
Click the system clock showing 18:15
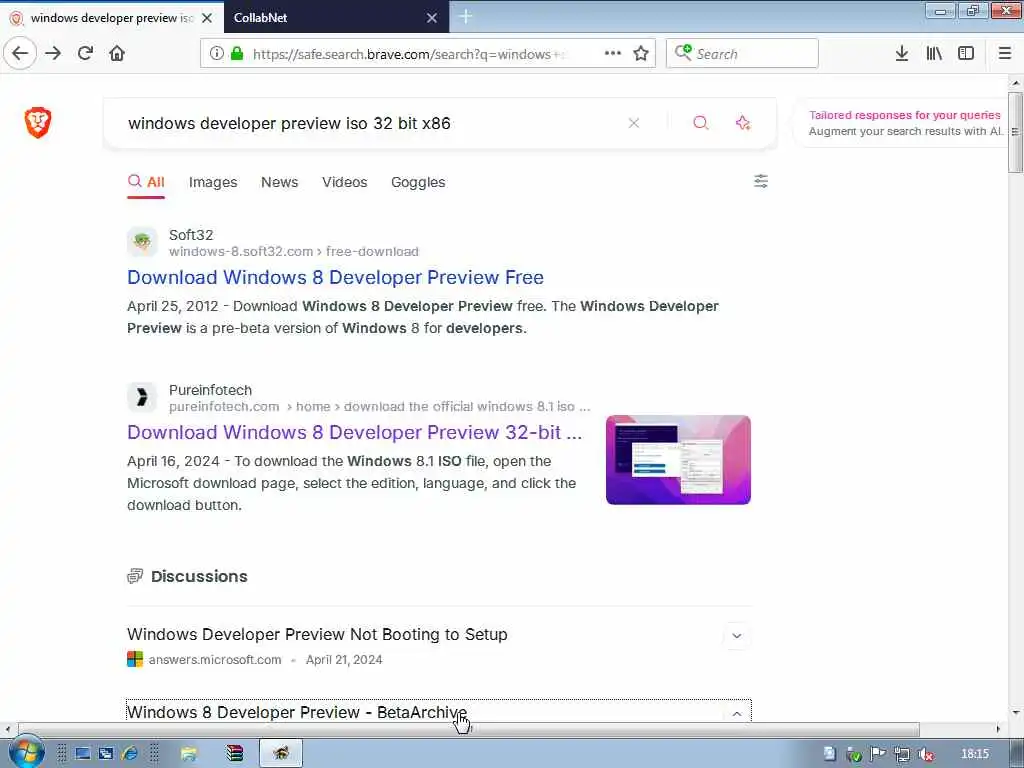(974, 754)
